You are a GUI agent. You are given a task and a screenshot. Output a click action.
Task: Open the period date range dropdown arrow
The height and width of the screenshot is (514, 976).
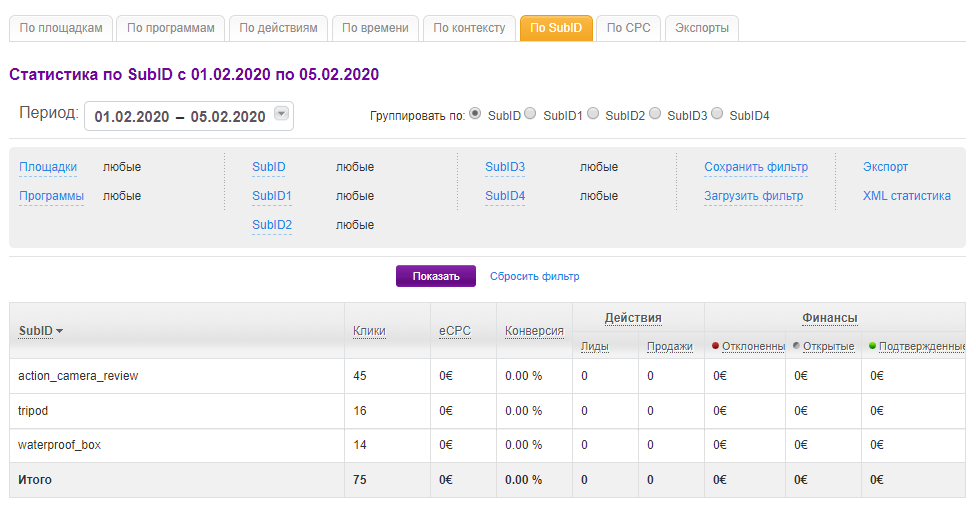coord(281,115)
